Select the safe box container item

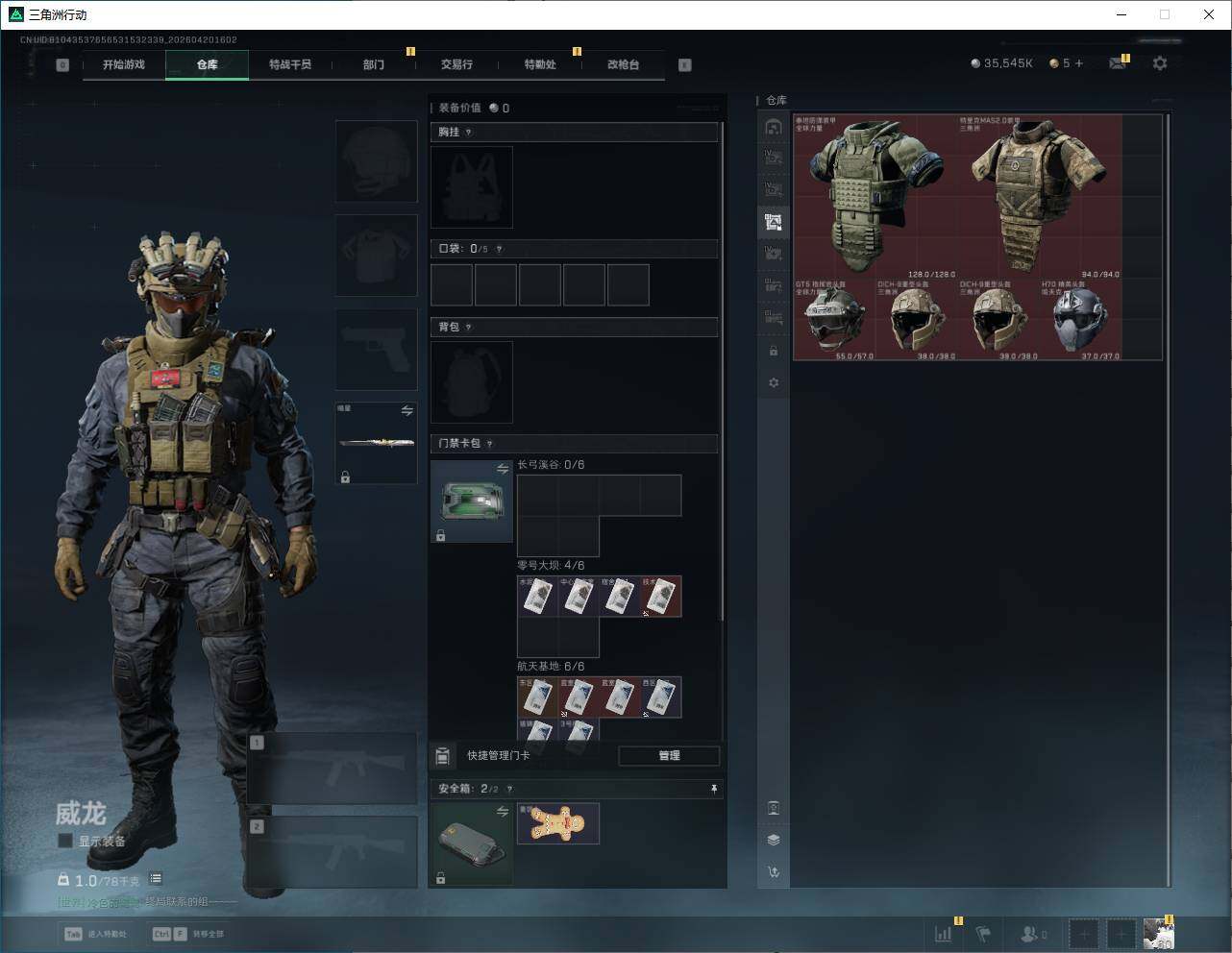tap(472, 843)
